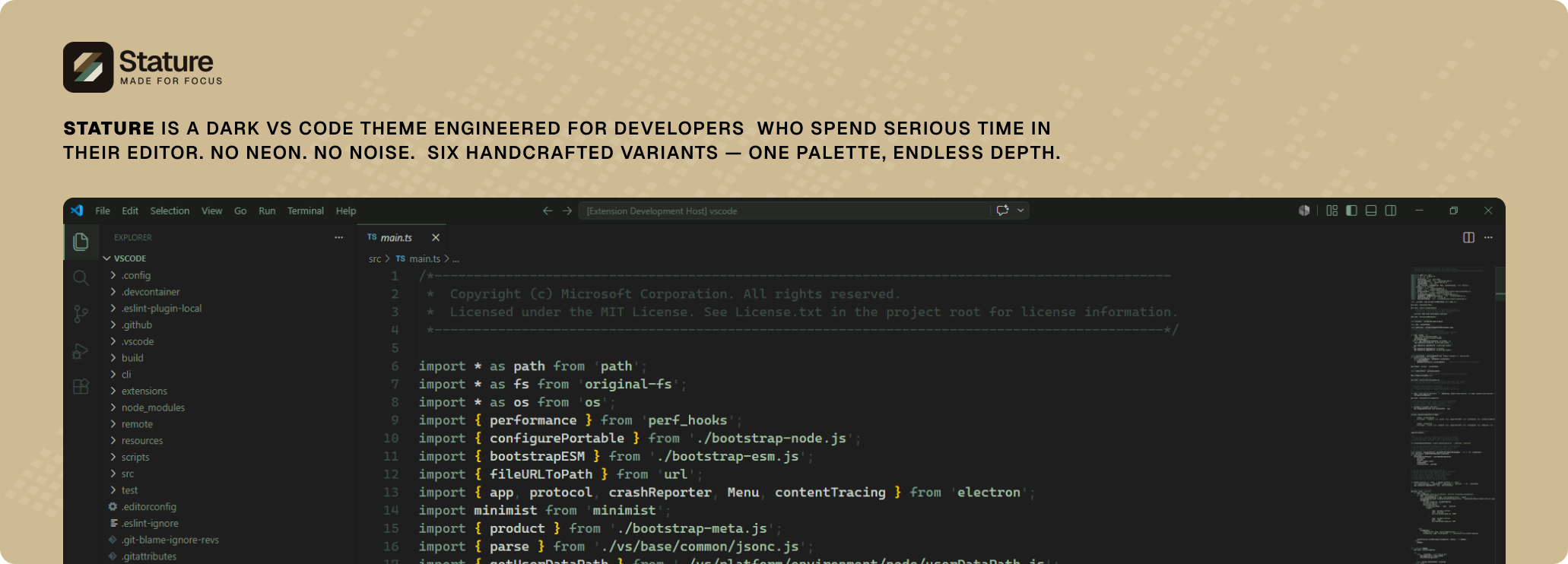This screenshot has height=564, width=1568.
Task: Open the Source Control view
Action: click(x=81, y=314)
